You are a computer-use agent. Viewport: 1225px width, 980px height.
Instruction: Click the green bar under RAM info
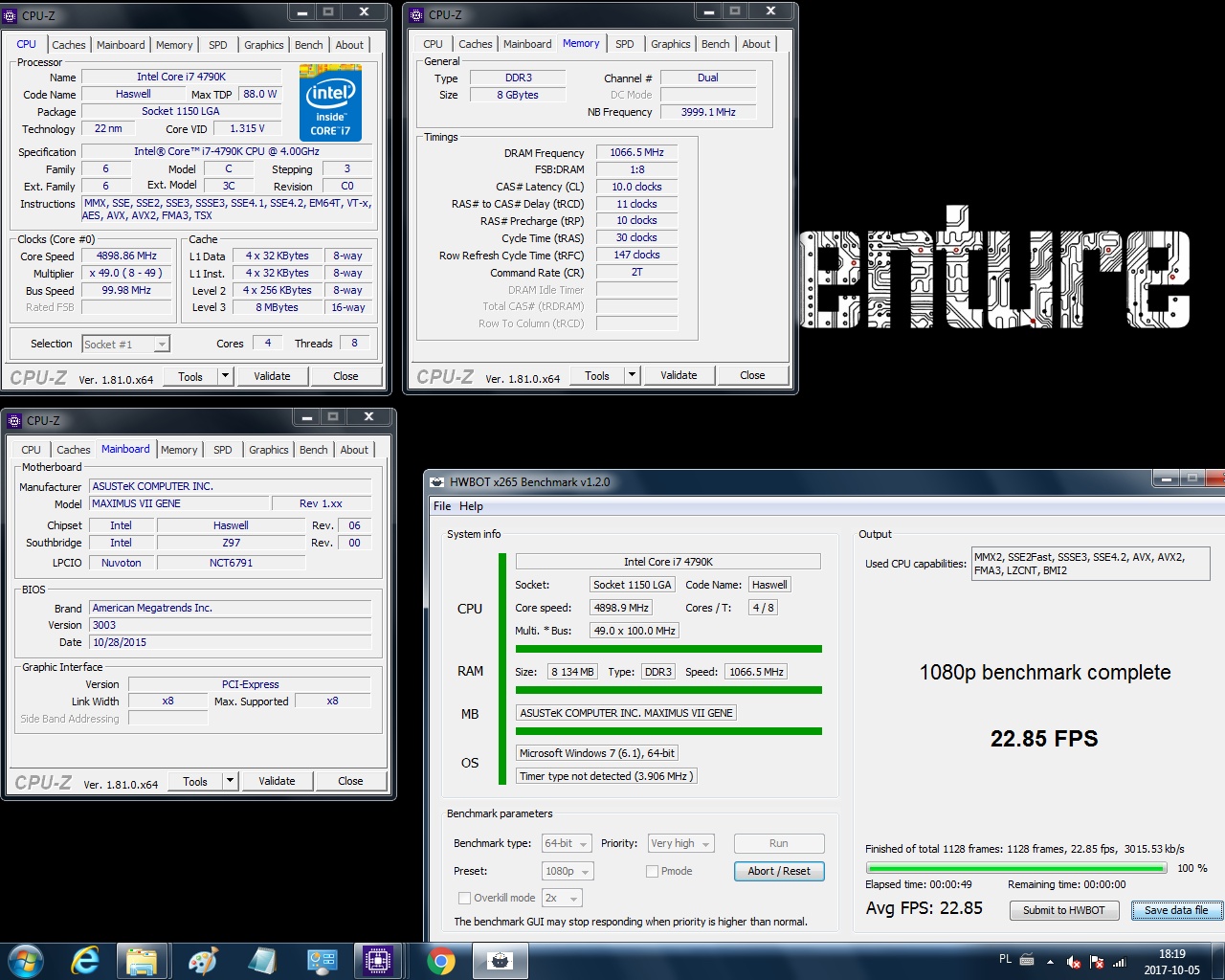[x=668, y=690]
